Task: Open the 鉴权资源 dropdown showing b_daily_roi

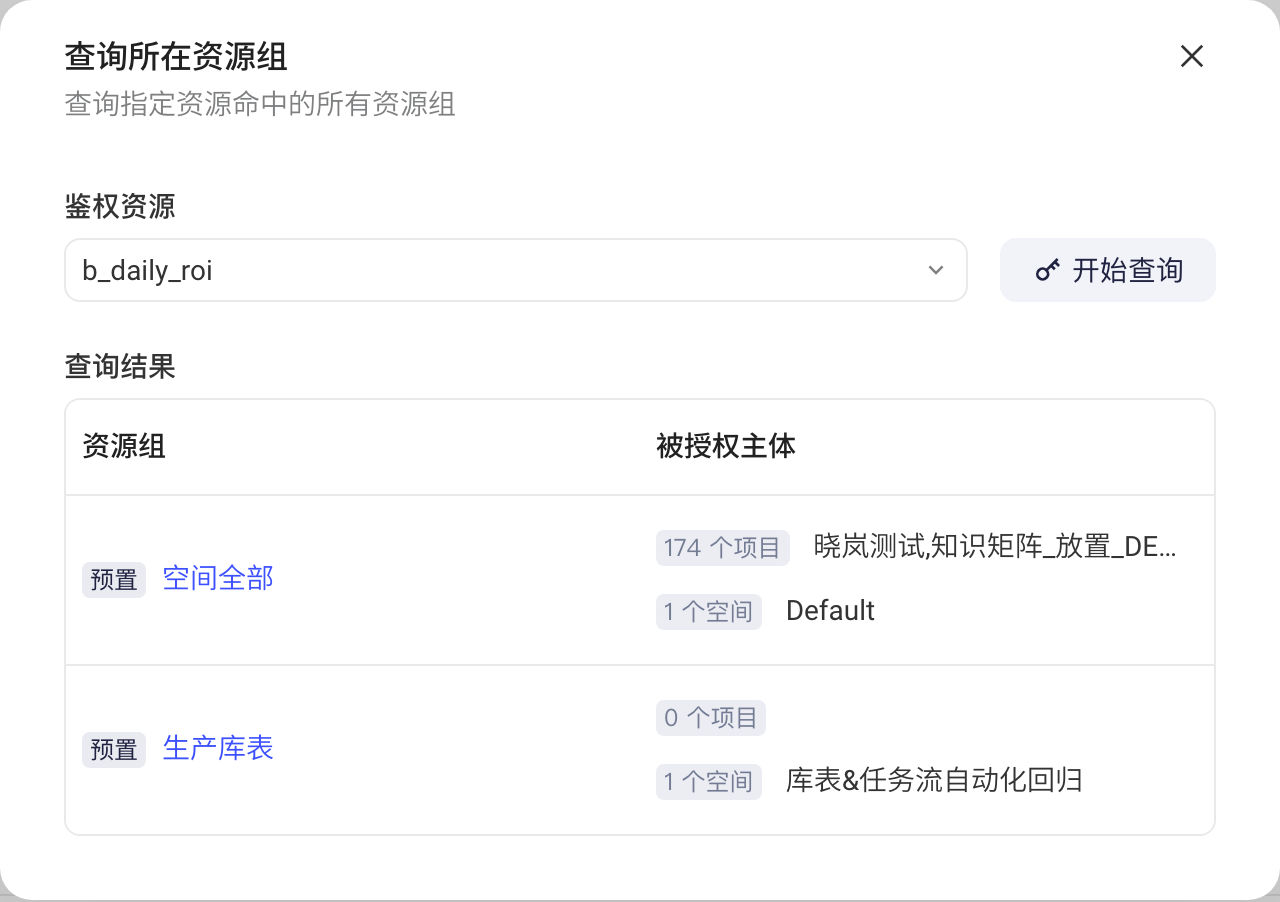Action: [x=515, y=270]
